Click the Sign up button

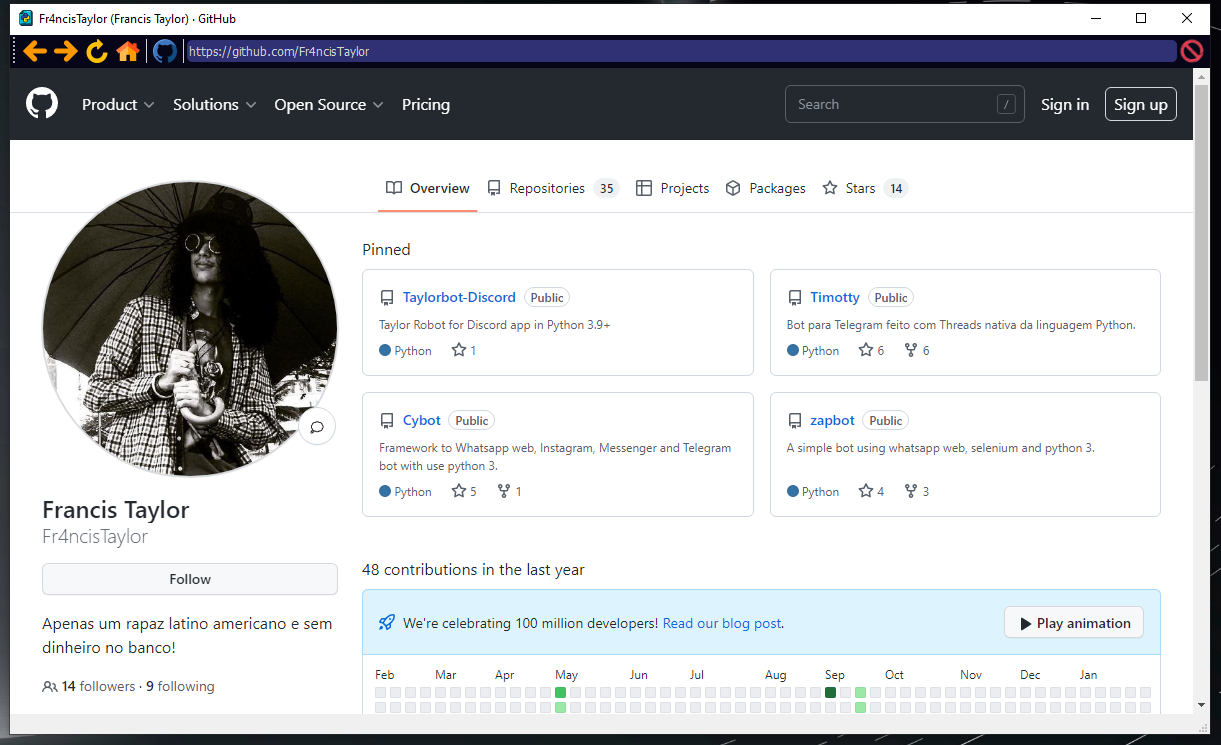coord(1141,104)
